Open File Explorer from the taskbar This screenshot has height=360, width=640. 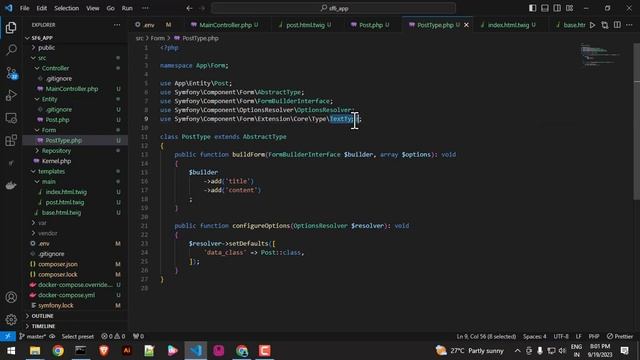pos(35,351)
